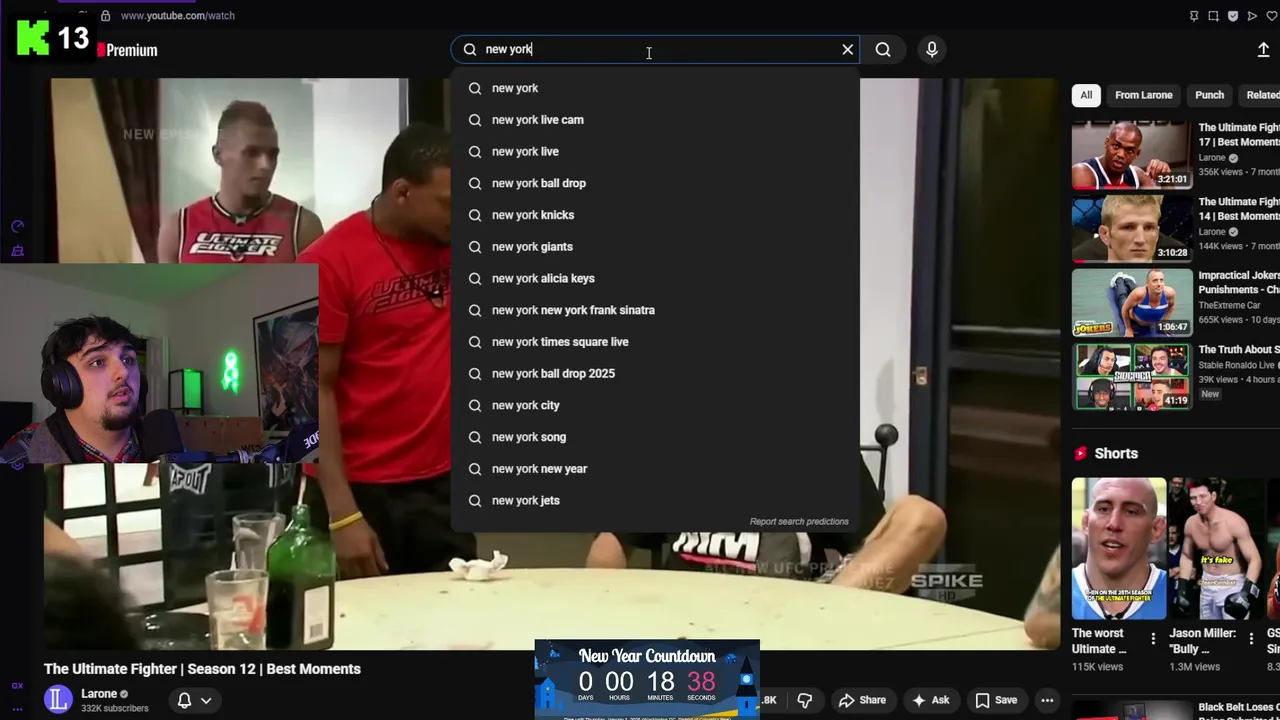This screenshot has width=1280, height=720.
Task: Select the 'new york city' suggestion
Action: click(x=655, y=405)
